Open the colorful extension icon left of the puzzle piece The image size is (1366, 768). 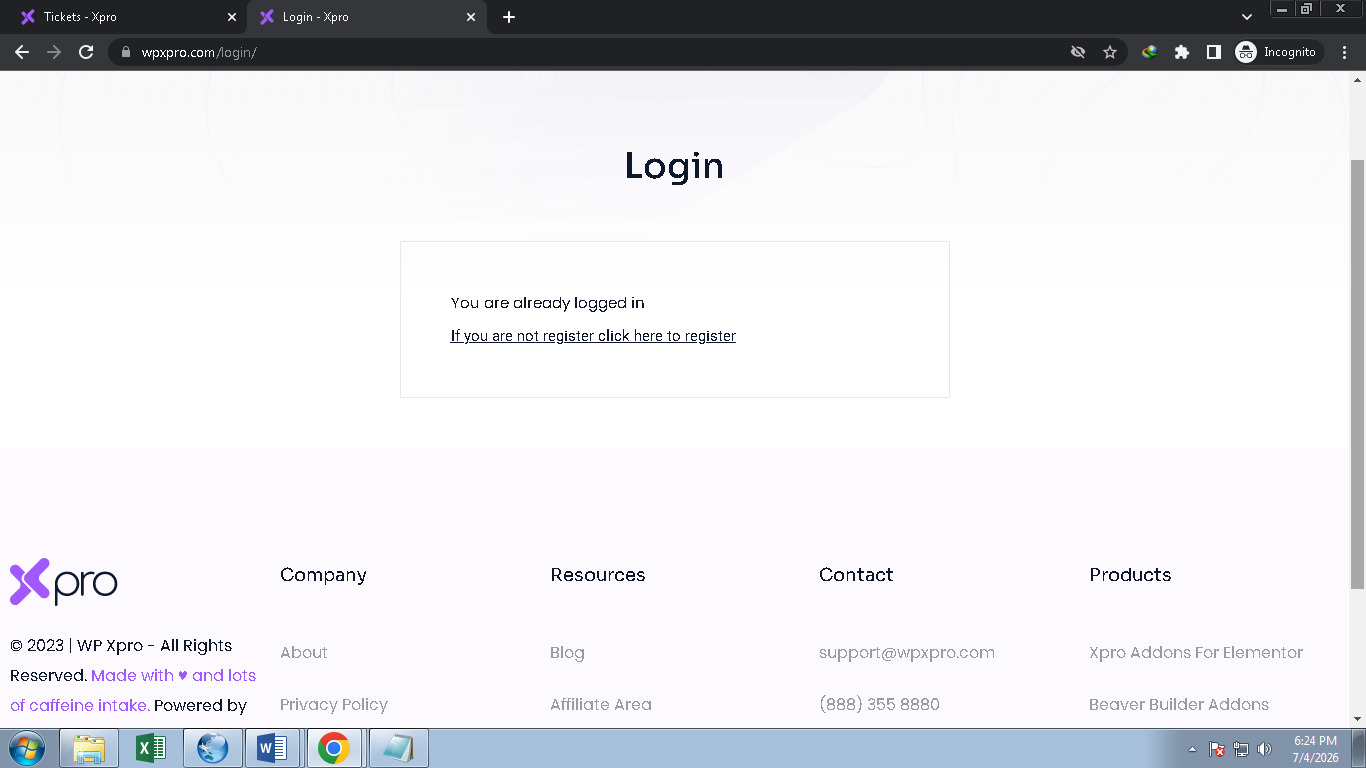(1150, 52)
